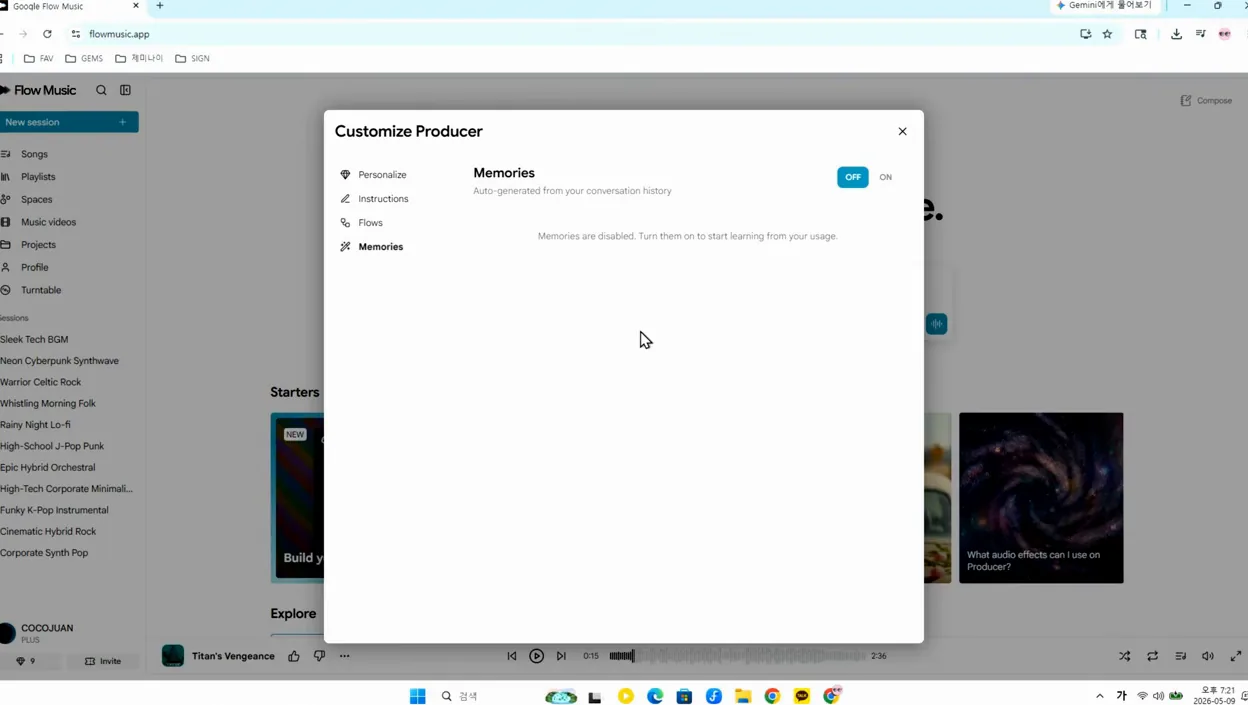The image size is (1248, 705).
Task: Open the FAV bookmarks folder
Action: pos(39,58)
